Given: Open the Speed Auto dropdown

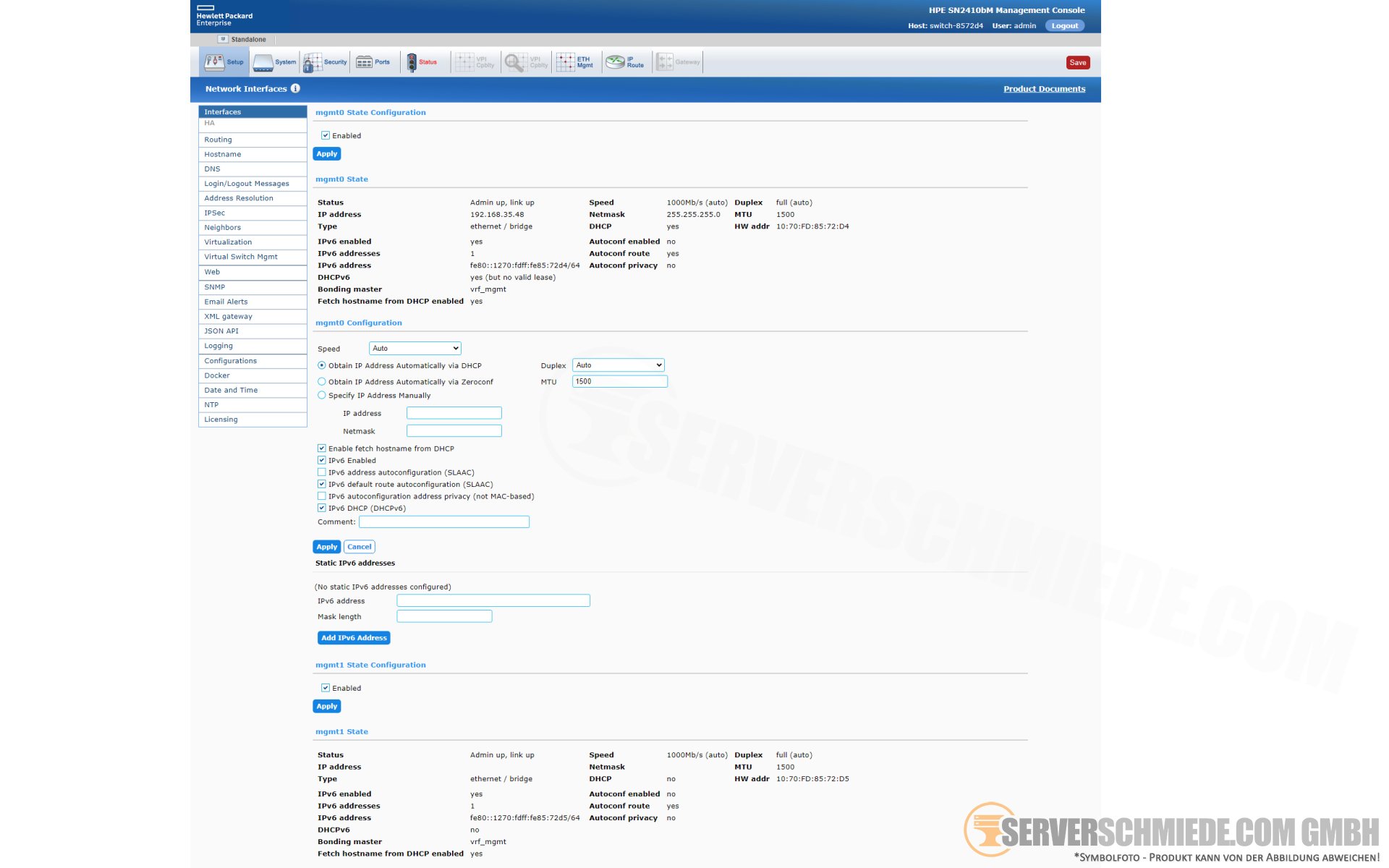Looking at the screenshot, I should pos(415,348).
